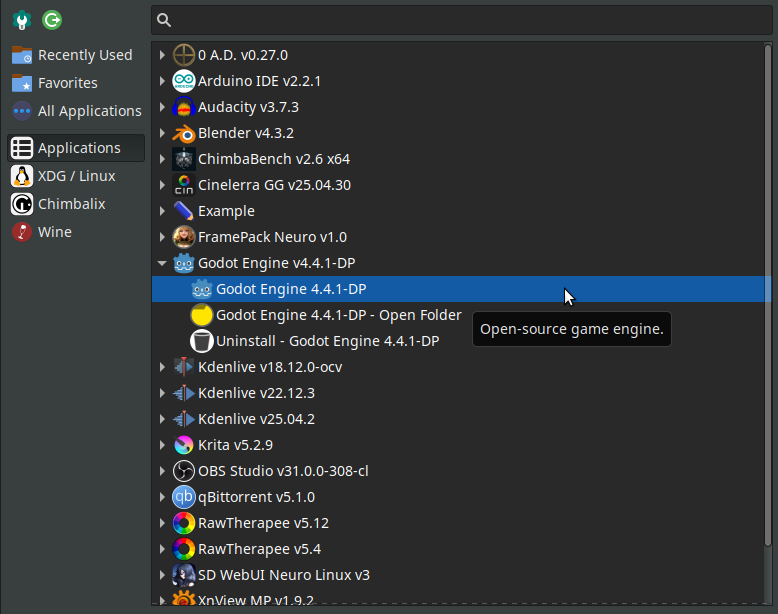Click the All Applications dots icon
The height and width of the screenshot is (614, 778).
[x=22, y=111]
